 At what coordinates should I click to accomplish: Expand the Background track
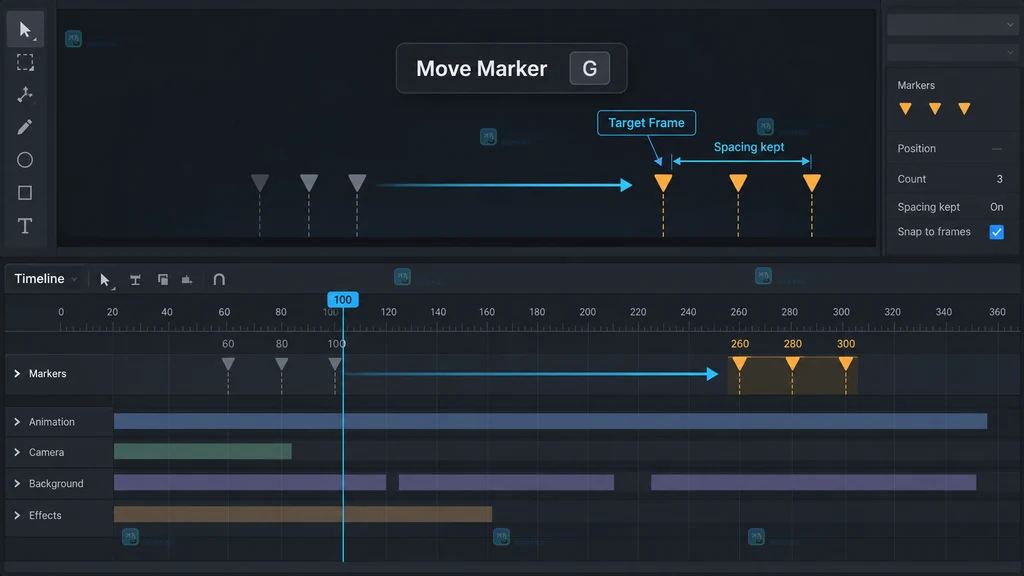coord(17,483)
